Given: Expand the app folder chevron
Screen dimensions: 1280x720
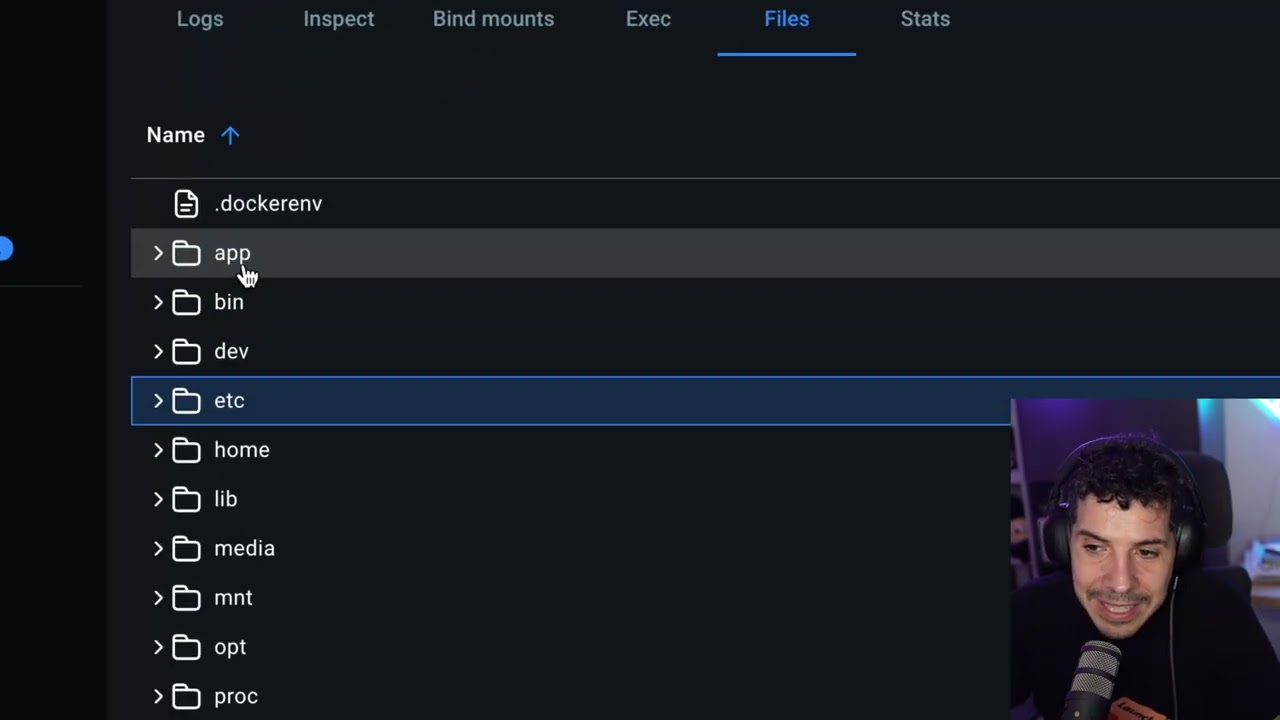Looking at the screenshot, I should (x=158, y=253).
